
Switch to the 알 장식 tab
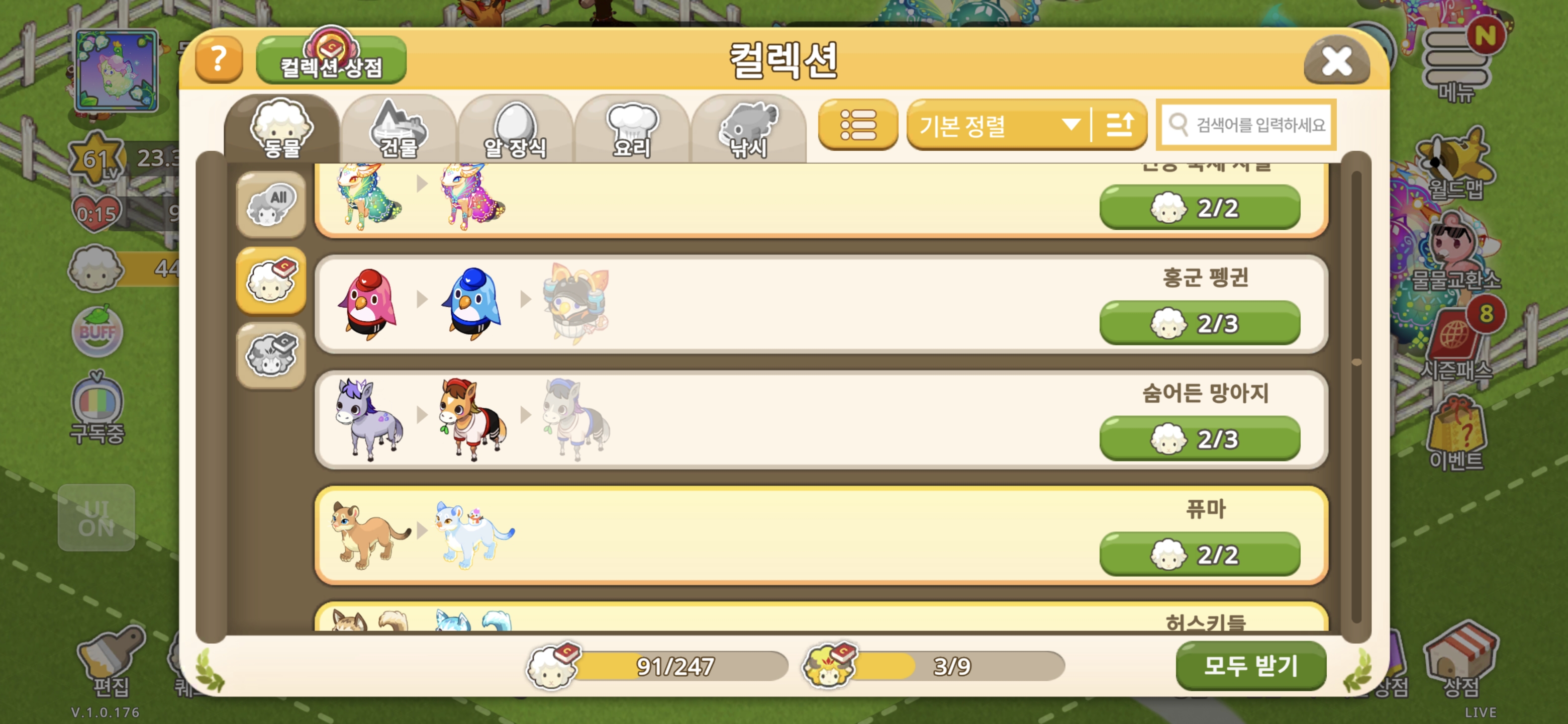tap(515, 129)
